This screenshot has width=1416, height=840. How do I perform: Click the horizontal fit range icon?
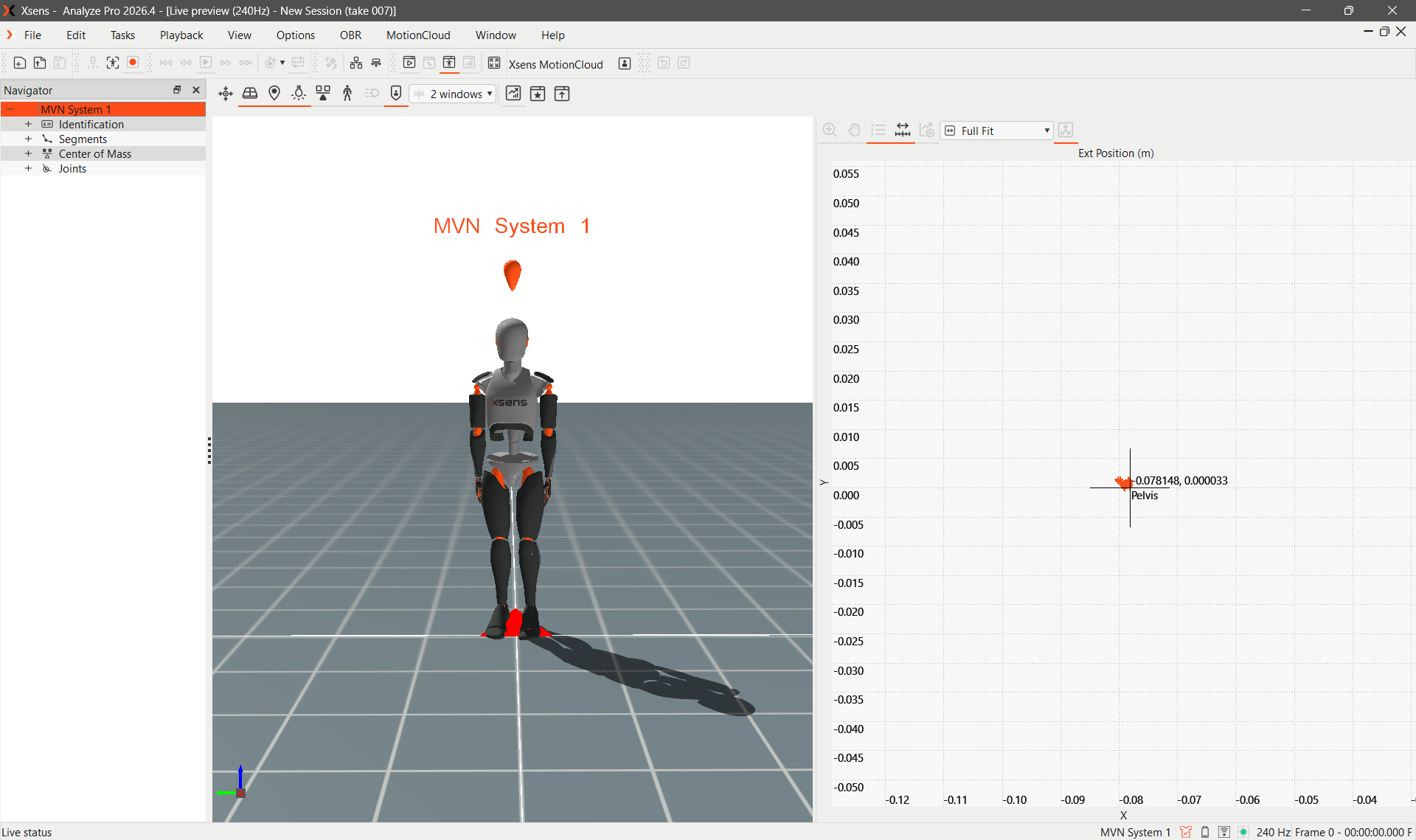coord(903,131)
